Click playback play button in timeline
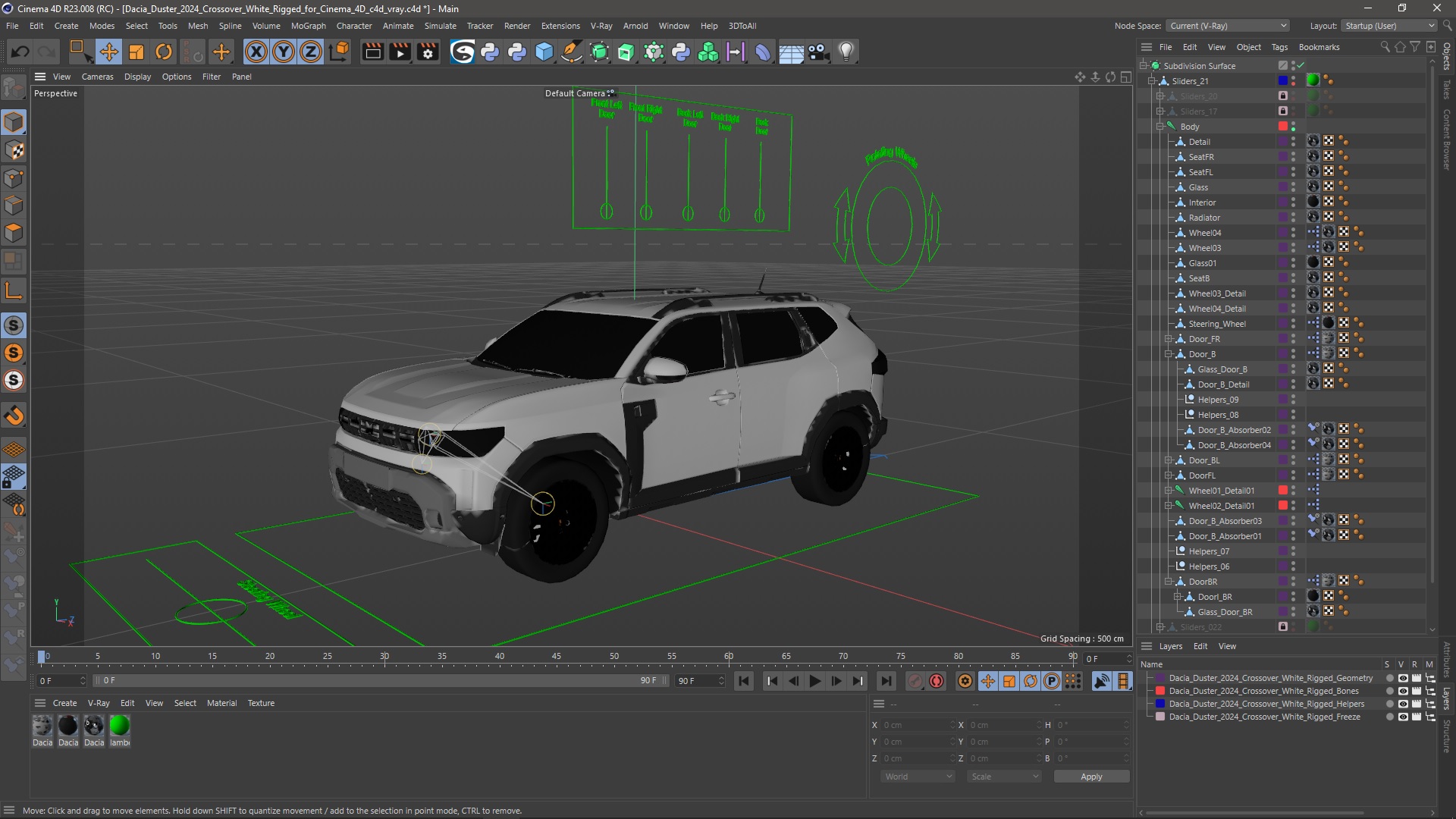The image size is (1456, 819). point(815,681)
